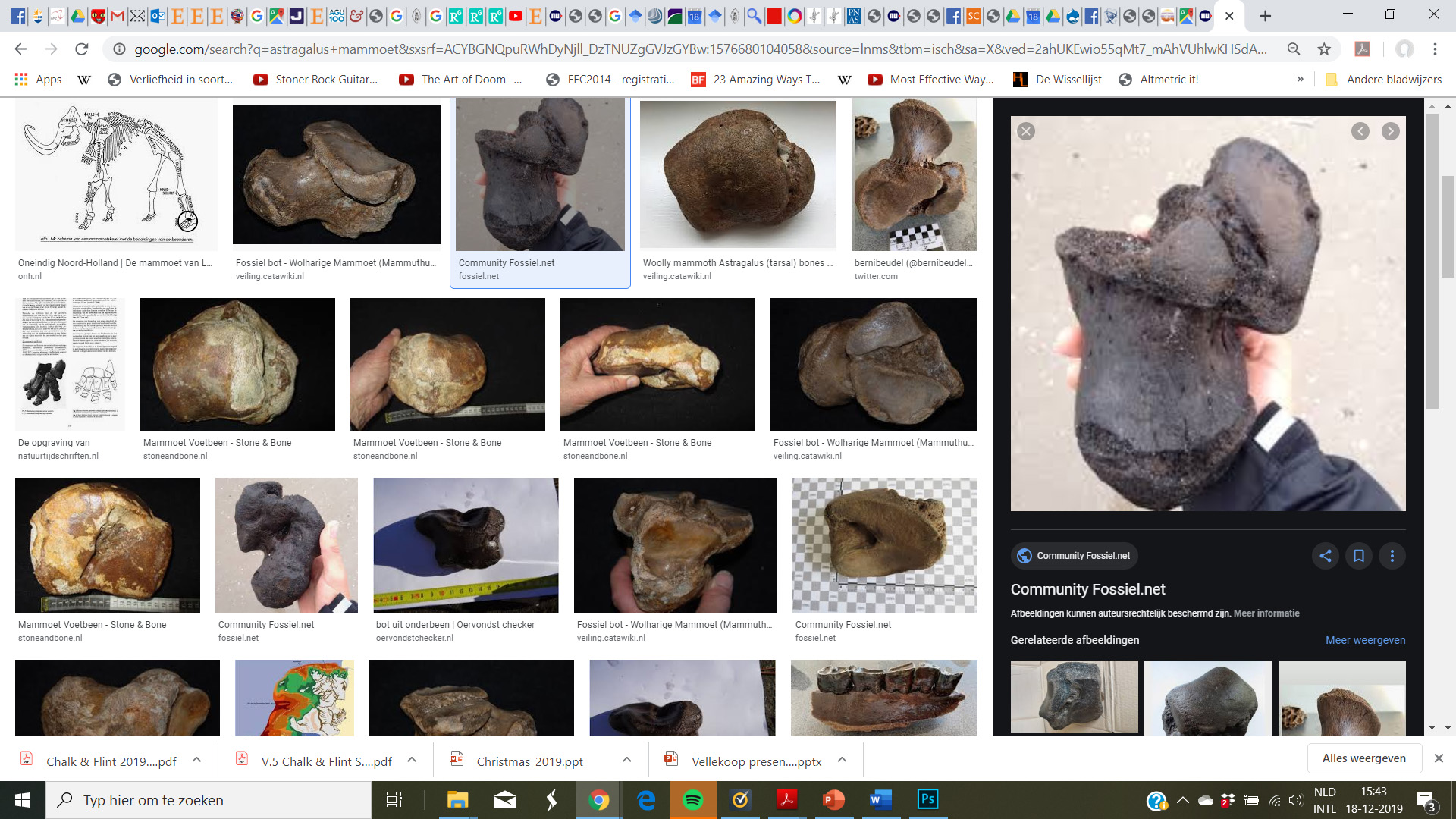Show previous image in preview panel
Screen dimensions: 1456x819
point(1360,131)
